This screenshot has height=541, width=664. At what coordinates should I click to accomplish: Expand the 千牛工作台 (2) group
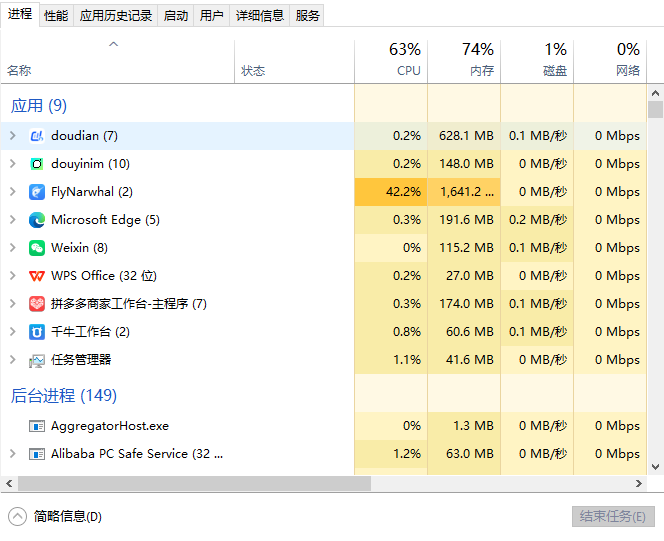(13, 332)
